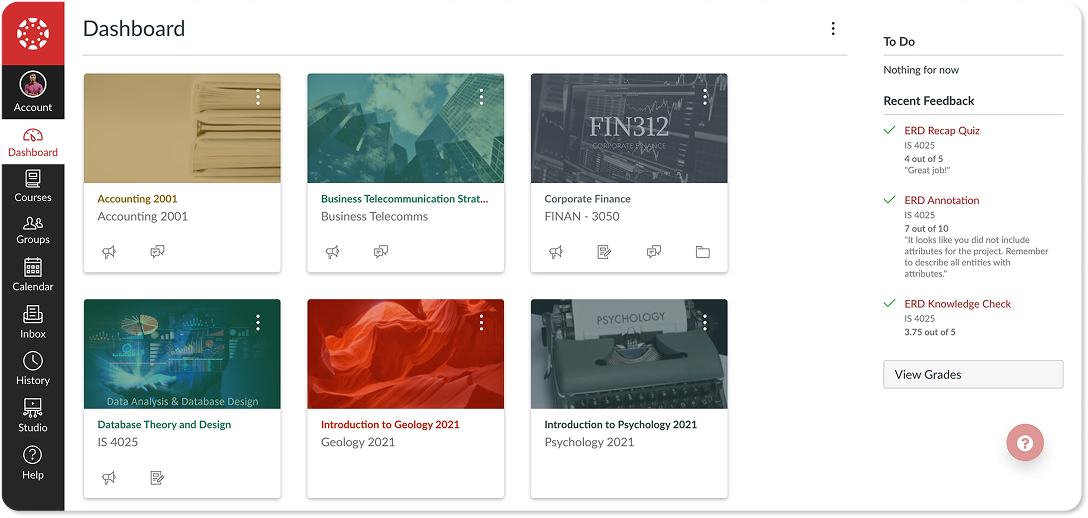Open Database Theory announcements icon
The height and width of the screenshot is (518, 1088).
point(109,478)
